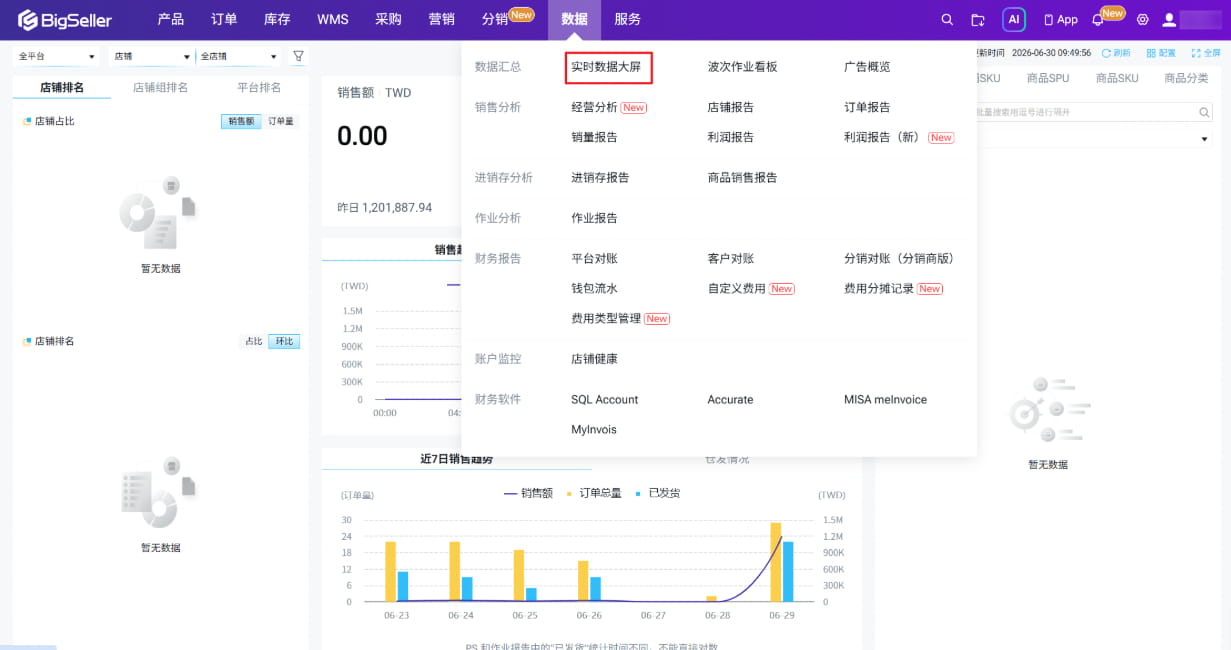Open the App phone icon
Image resolution: width=1231 pixels, height=650 pixels.
coord(1061,20)
